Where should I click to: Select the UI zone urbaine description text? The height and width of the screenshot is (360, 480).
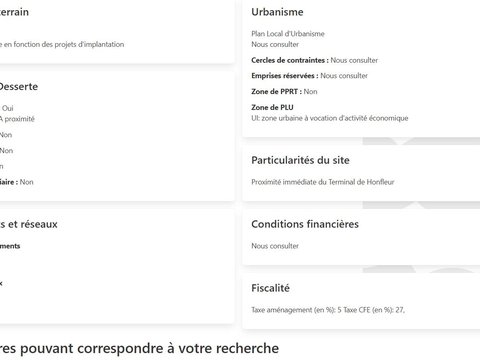pos(330,118)
